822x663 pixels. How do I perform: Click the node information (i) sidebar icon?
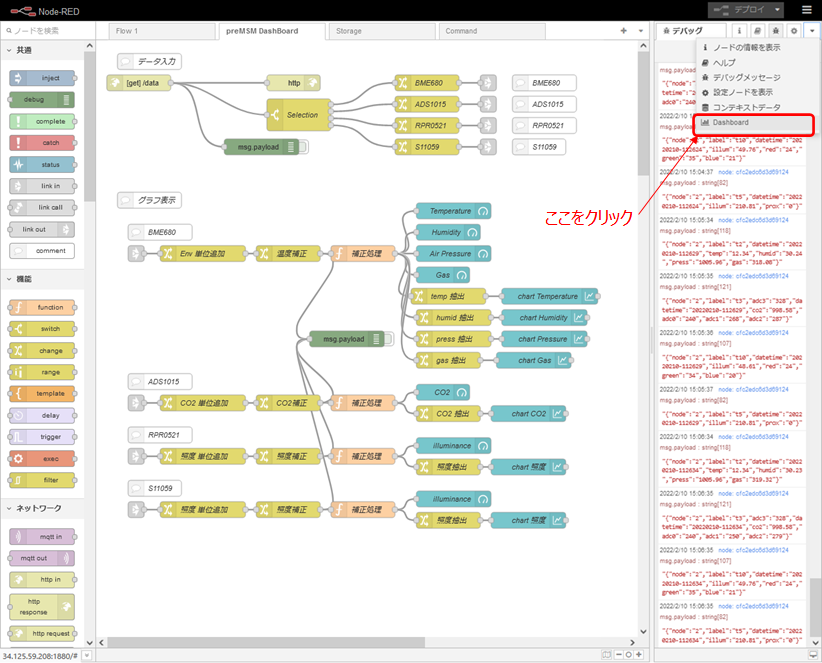[741, 31]
